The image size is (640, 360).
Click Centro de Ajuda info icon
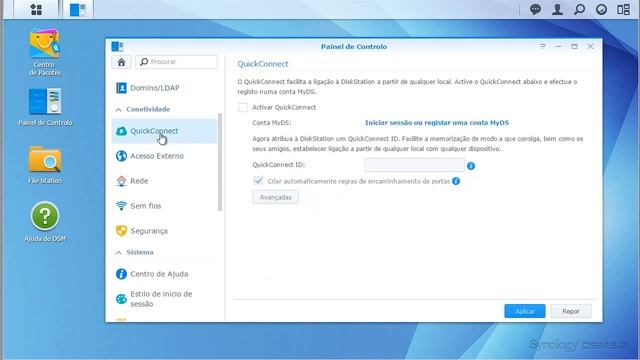click(121, 274)
